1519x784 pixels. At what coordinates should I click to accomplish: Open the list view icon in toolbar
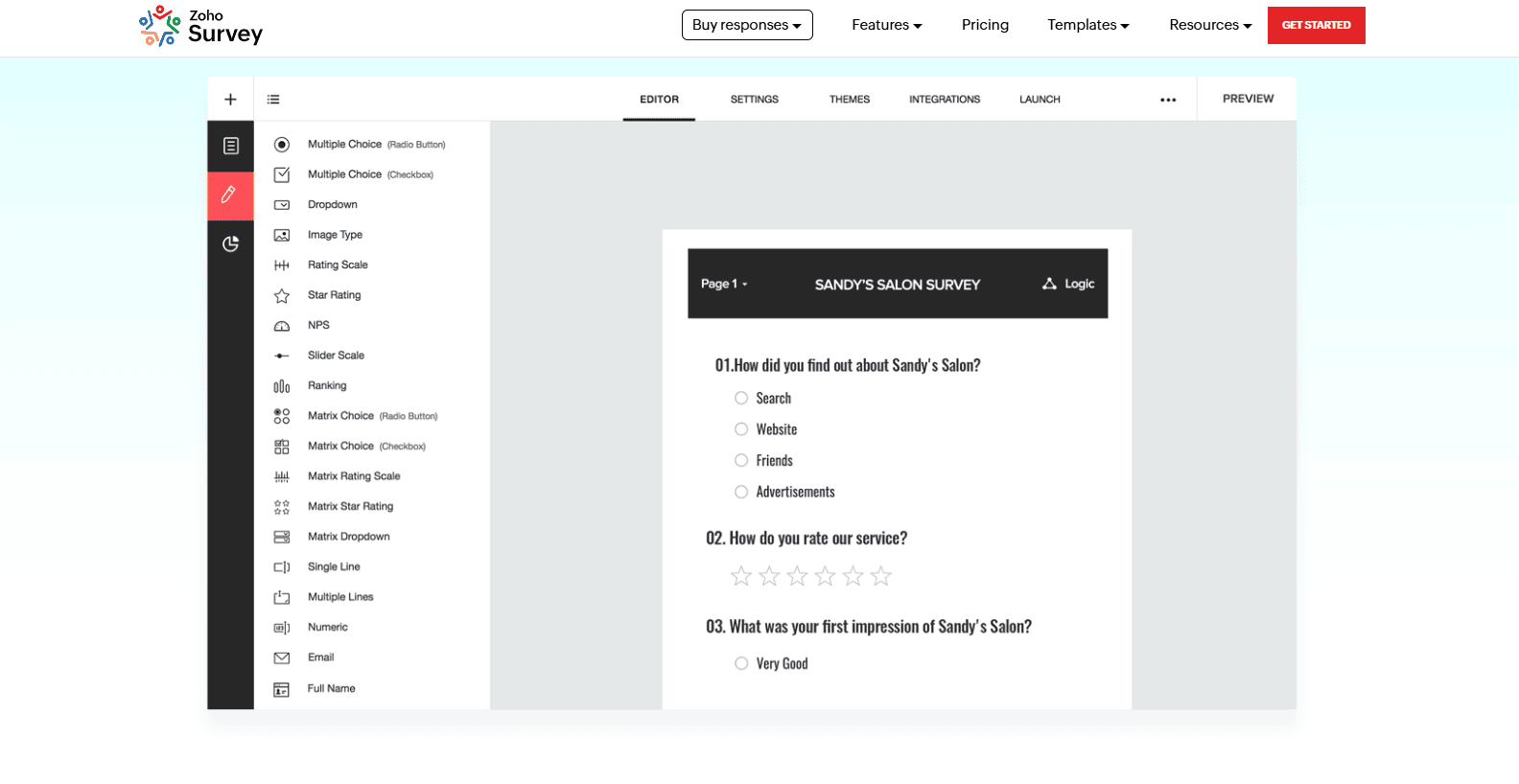point(273,100)
